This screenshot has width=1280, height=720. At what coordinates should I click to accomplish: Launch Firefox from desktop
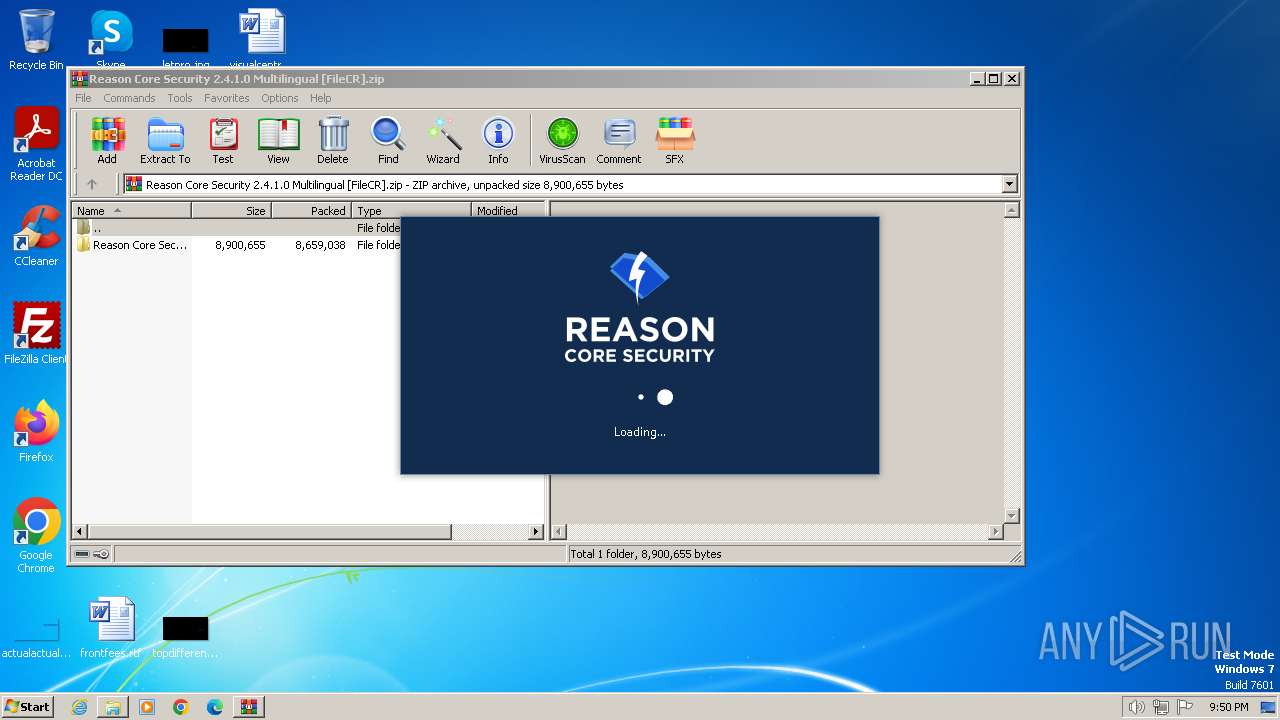(36, 431)
